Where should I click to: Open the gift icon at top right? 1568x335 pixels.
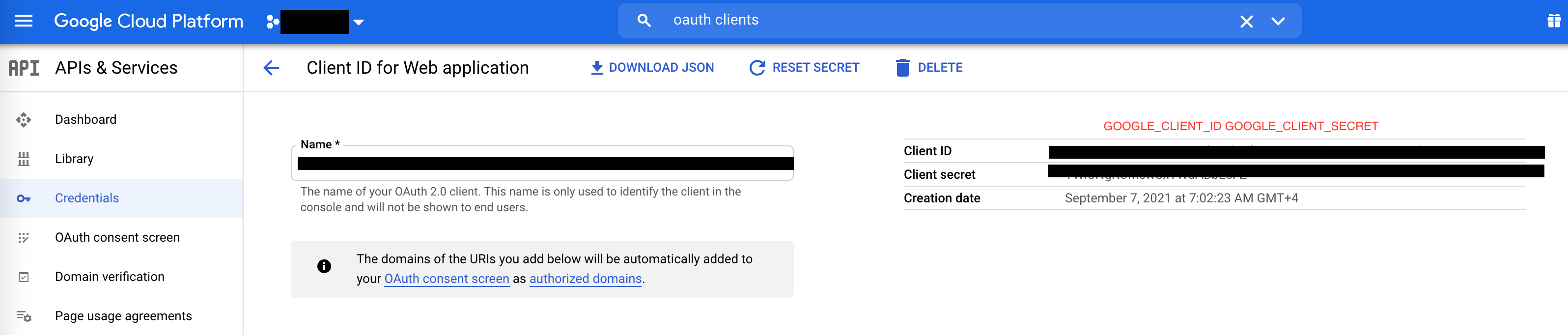pos(1554,21)
